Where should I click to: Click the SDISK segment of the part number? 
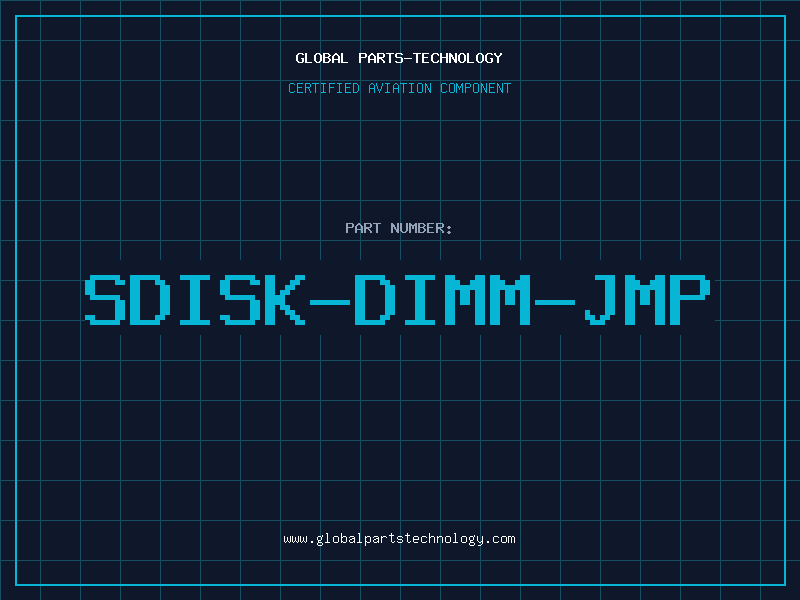tap(195, 300)
